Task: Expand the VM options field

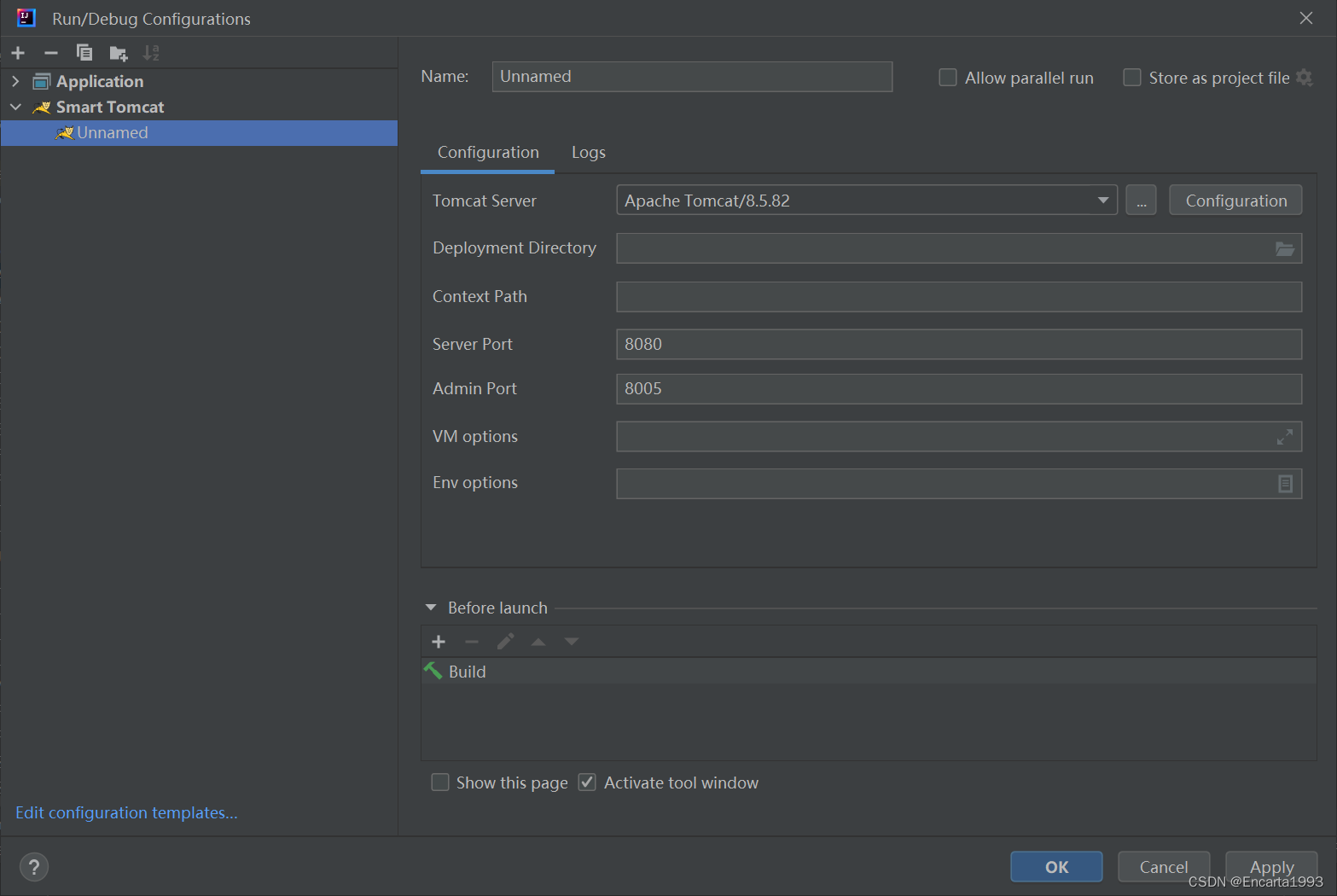Action: (x=1285, y=437)
